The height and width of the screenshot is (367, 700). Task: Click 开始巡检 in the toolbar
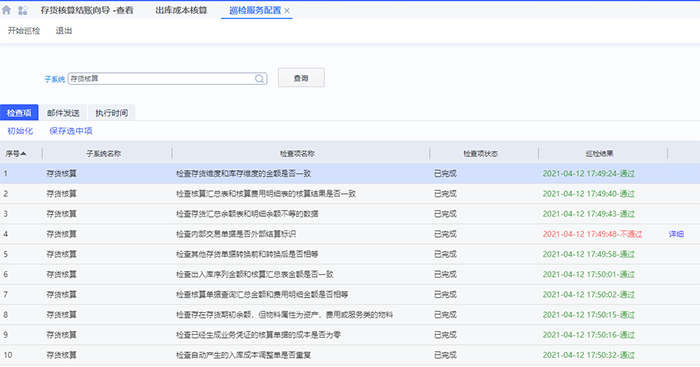24,31
